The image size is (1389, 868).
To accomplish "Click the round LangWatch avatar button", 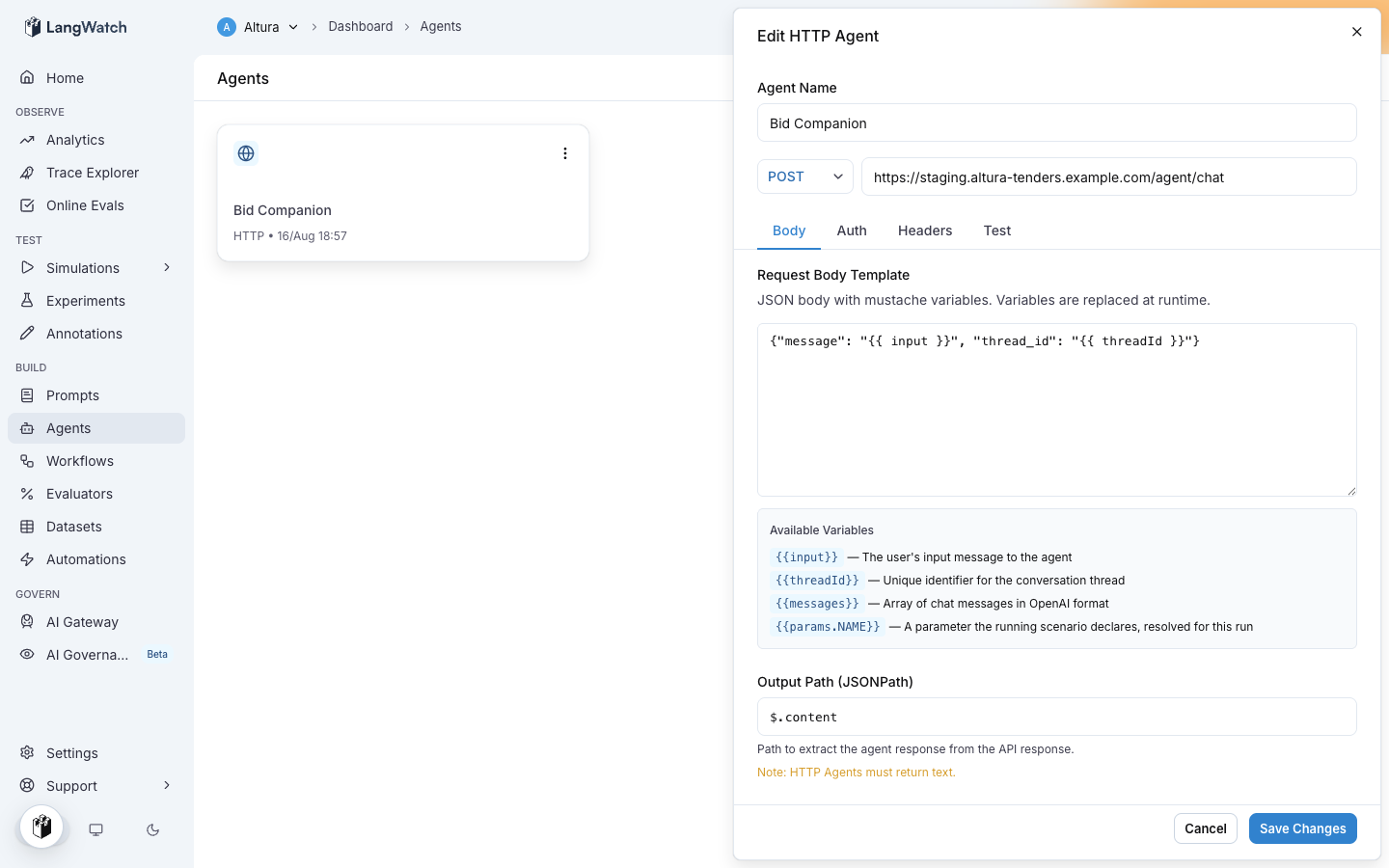I will pyautogui.click(x=41, y=827).
